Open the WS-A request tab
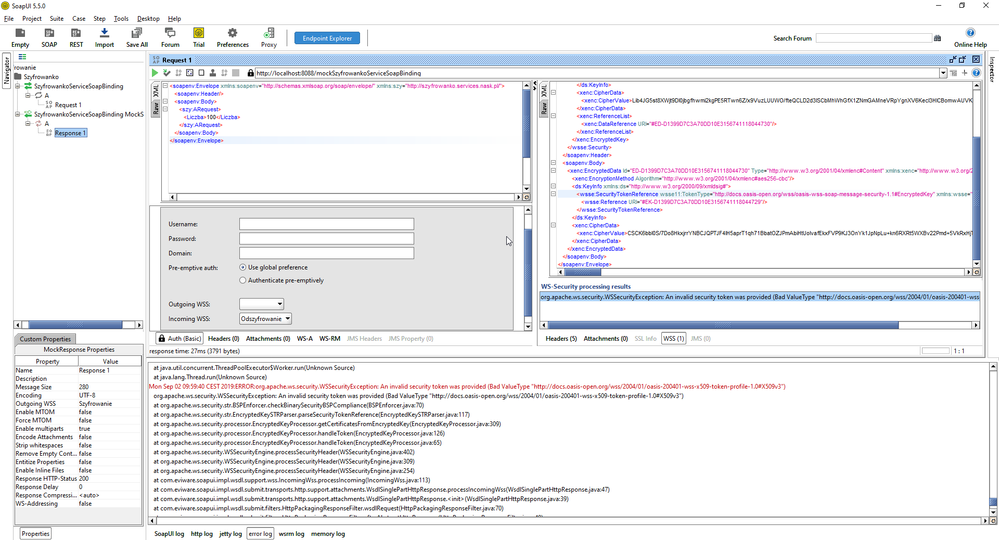 (x=304, y=339)
